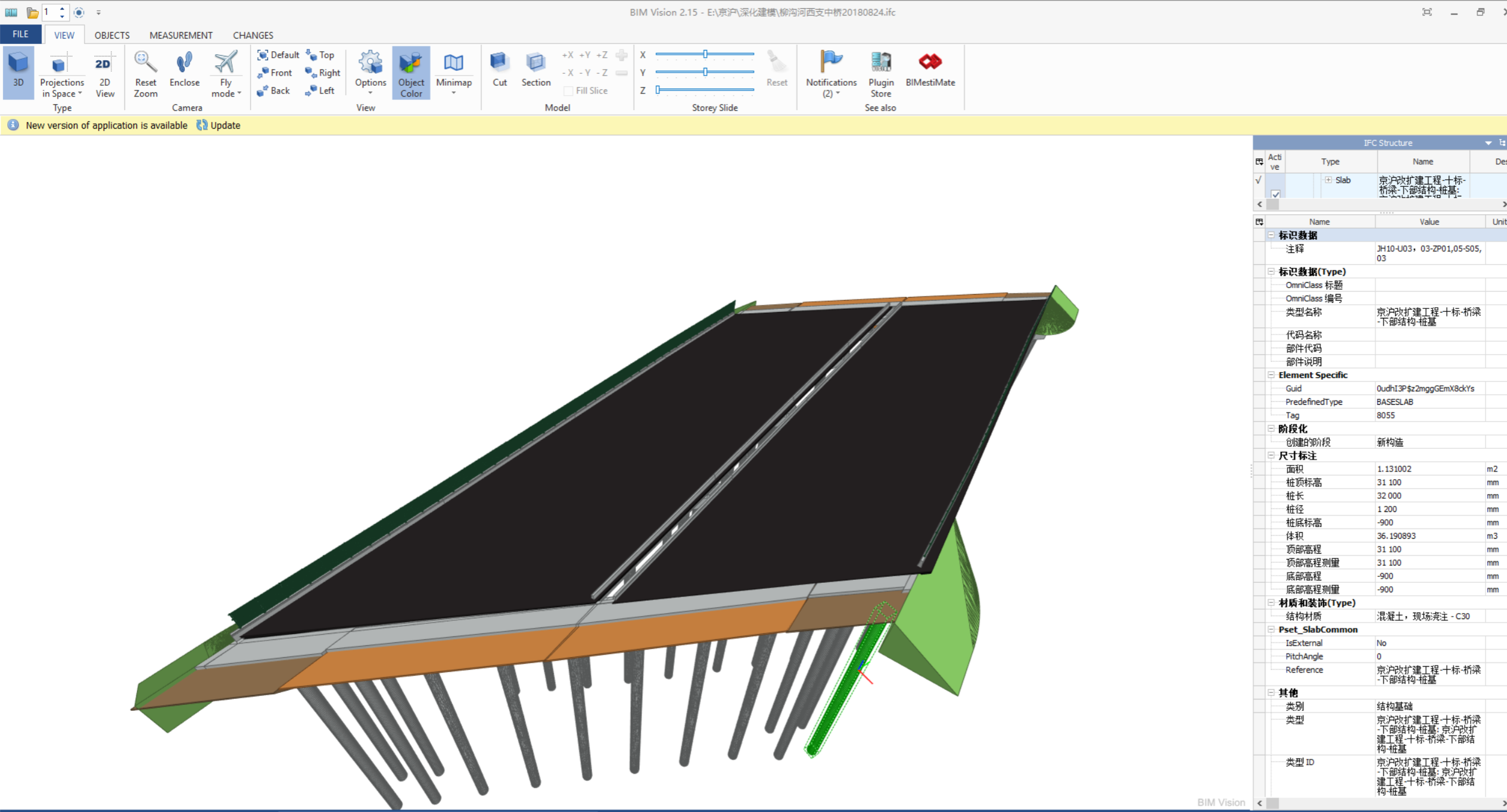
Task: Collapse the Element Specific property group
Action: click(1271, 375)
